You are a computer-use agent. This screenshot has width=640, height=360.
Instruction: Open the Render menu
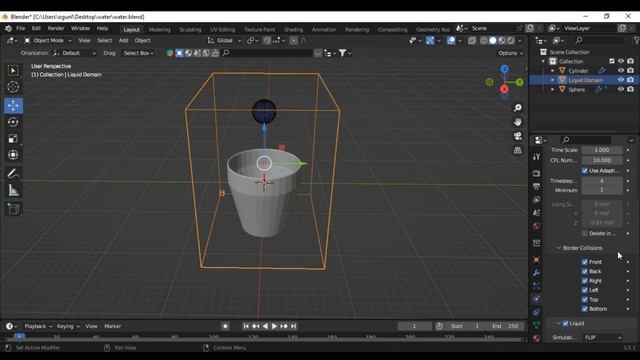point(56,29)
